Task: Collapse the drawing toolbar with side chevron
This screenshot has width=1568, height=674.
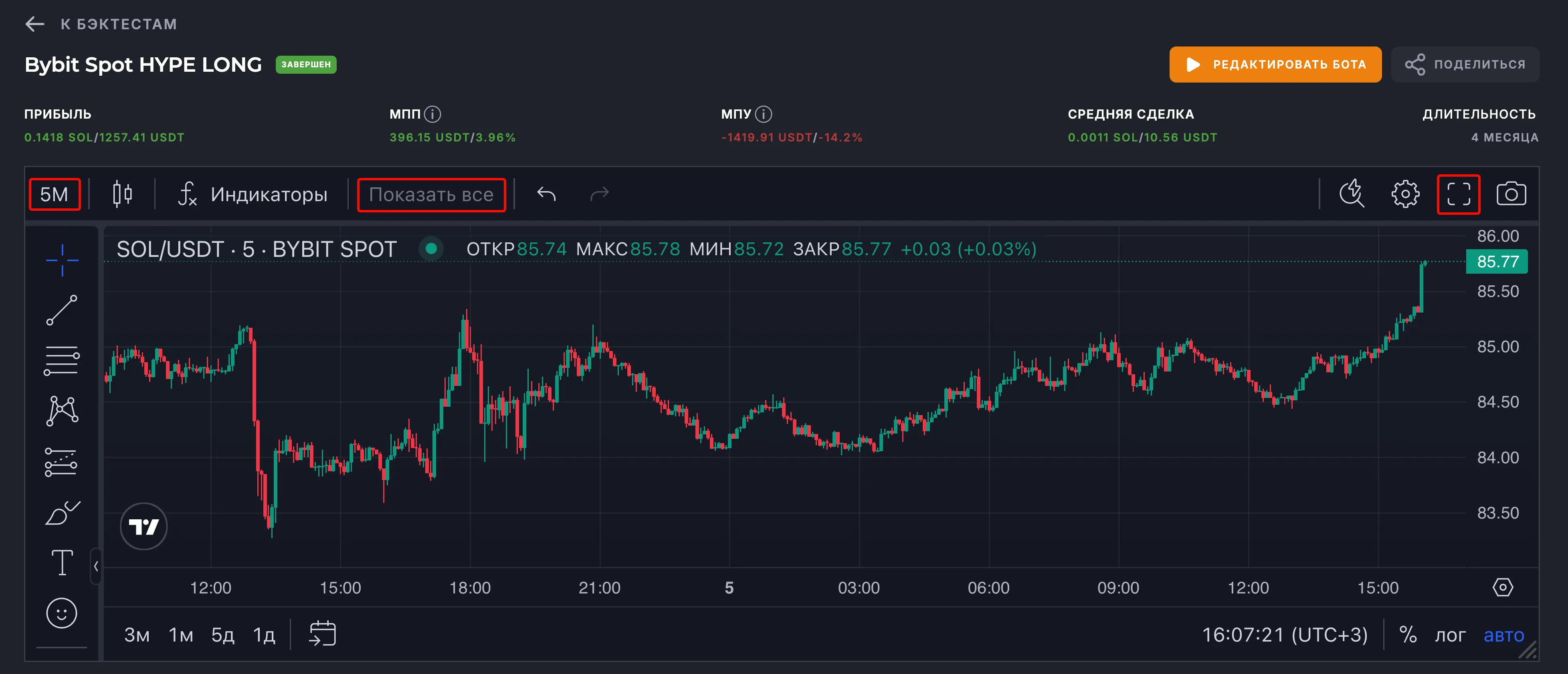Action: click(x=95, y=566)
